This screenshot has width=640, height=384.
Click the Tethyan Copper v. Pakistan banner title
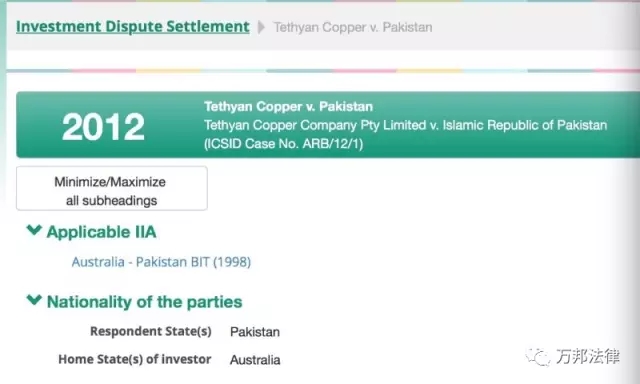289,107
